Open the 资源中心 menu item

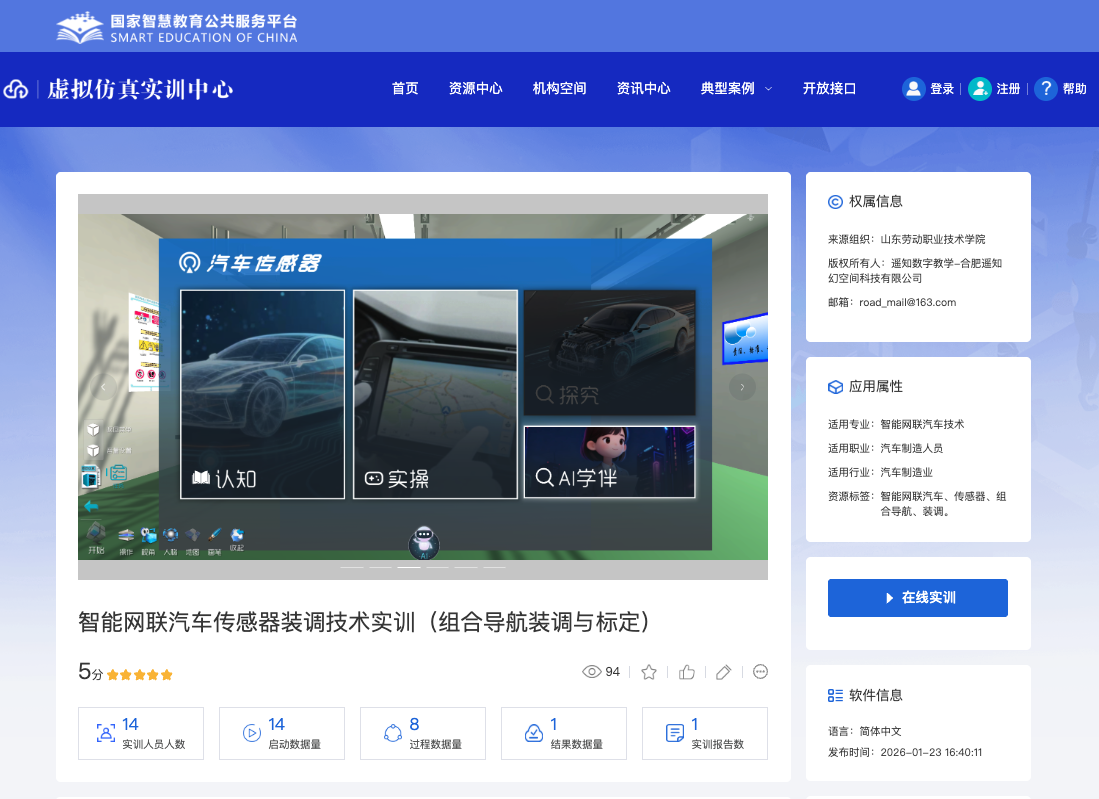475,89
